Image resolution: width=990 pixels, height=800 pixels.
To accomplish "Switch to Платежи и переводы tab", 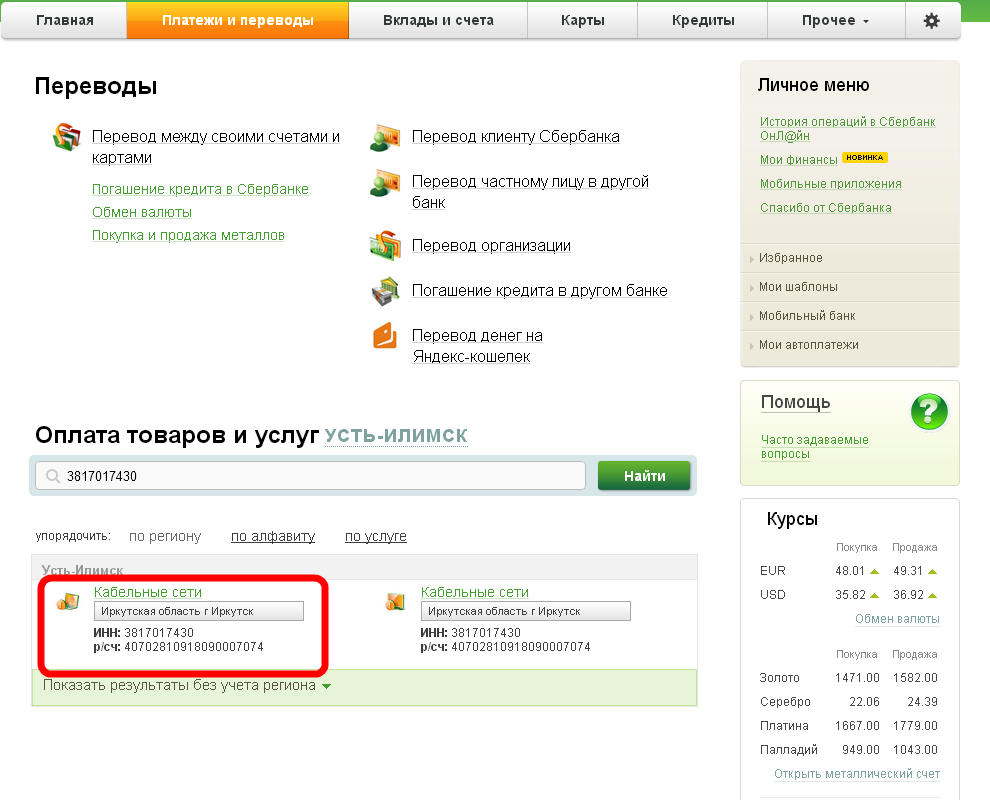I will (x=237, y=20).
